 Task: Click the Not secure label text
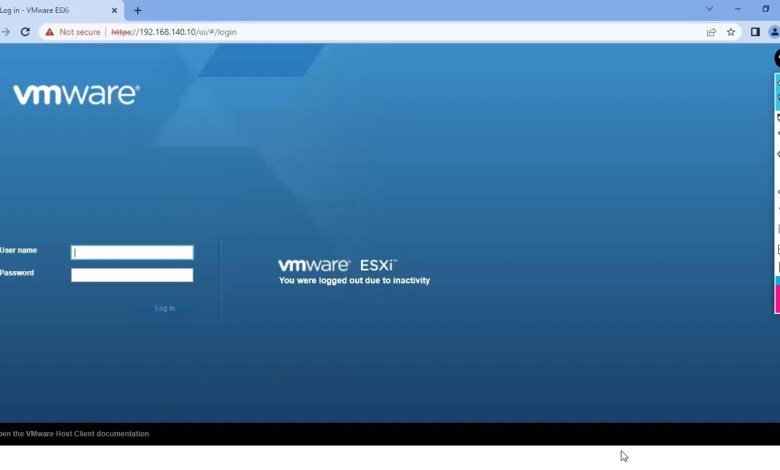pyautogui.click(x=80, y=32)
